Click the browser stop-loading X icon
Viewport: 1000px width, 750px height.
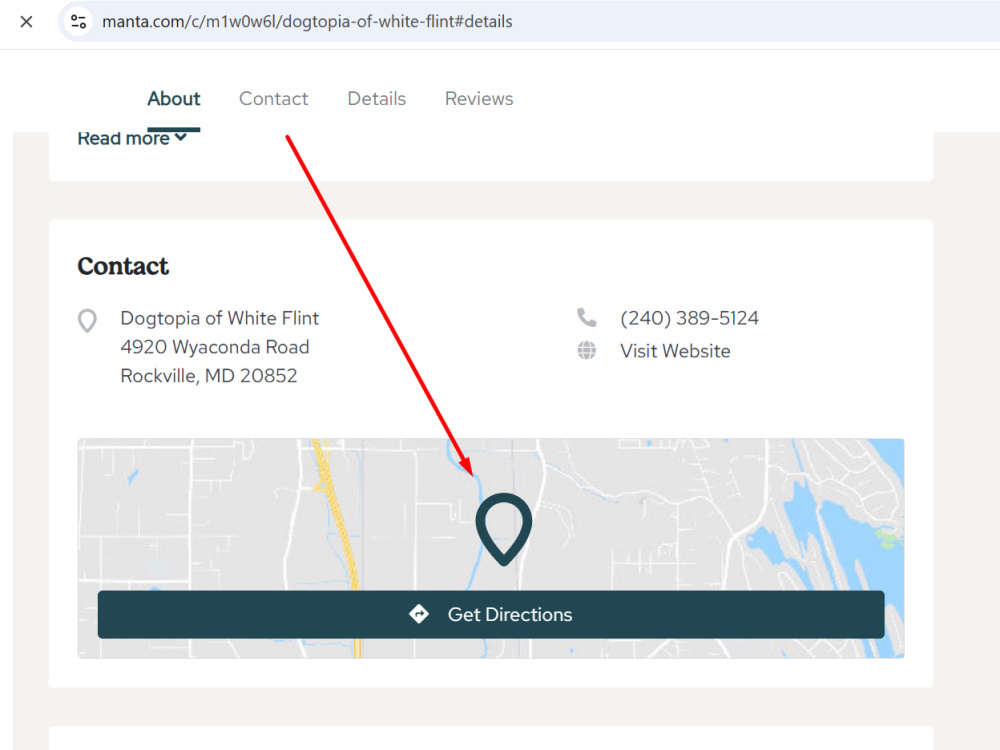point(26,22)
